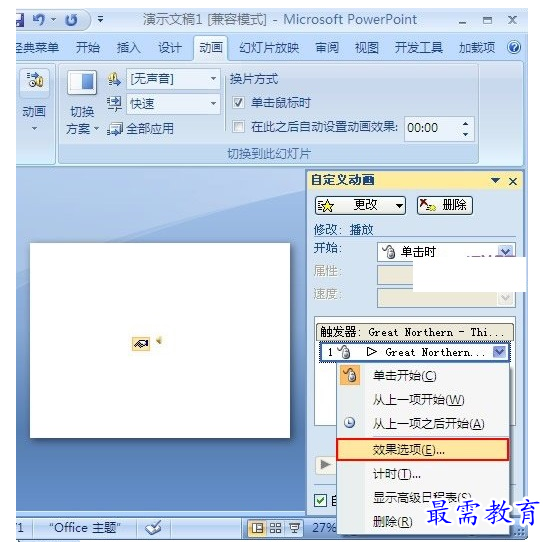Open the 设计 ribbon tab
This screenshot has width=548, height=544.
(x=170, y=47)
